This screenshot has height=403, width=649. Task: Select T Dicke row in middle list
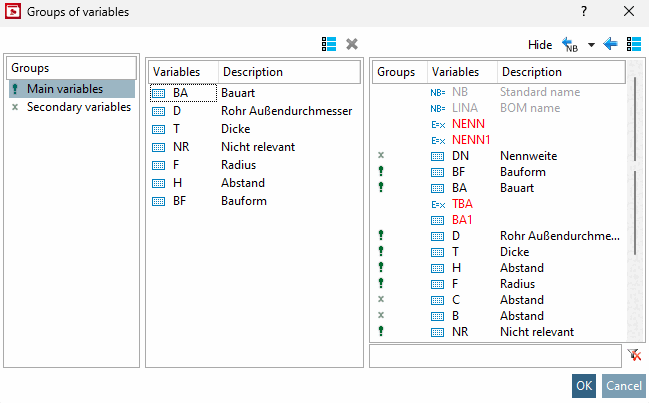[254, 129]
